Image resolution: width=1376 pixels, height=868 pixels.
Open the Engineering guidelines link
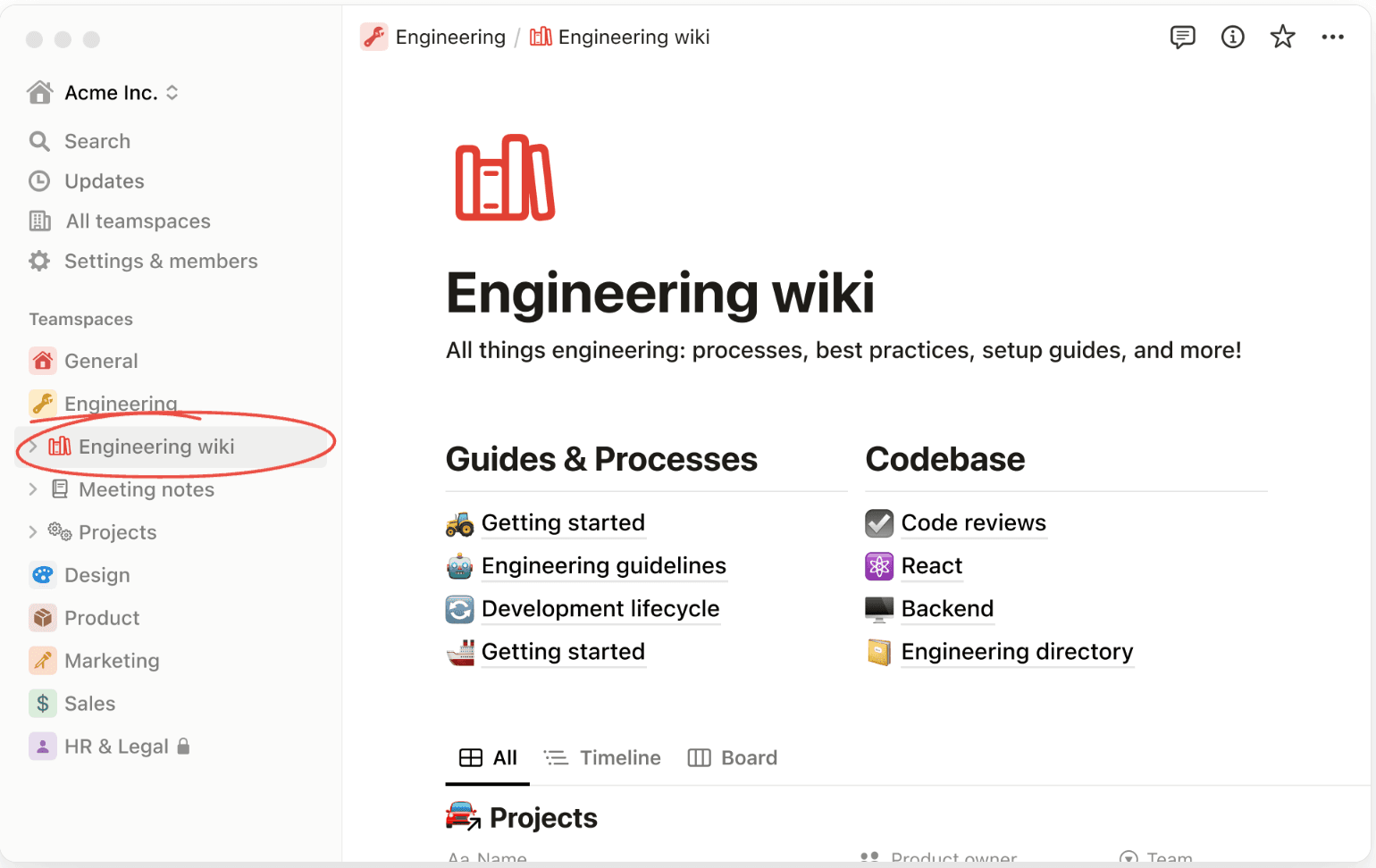pos(603,566)
